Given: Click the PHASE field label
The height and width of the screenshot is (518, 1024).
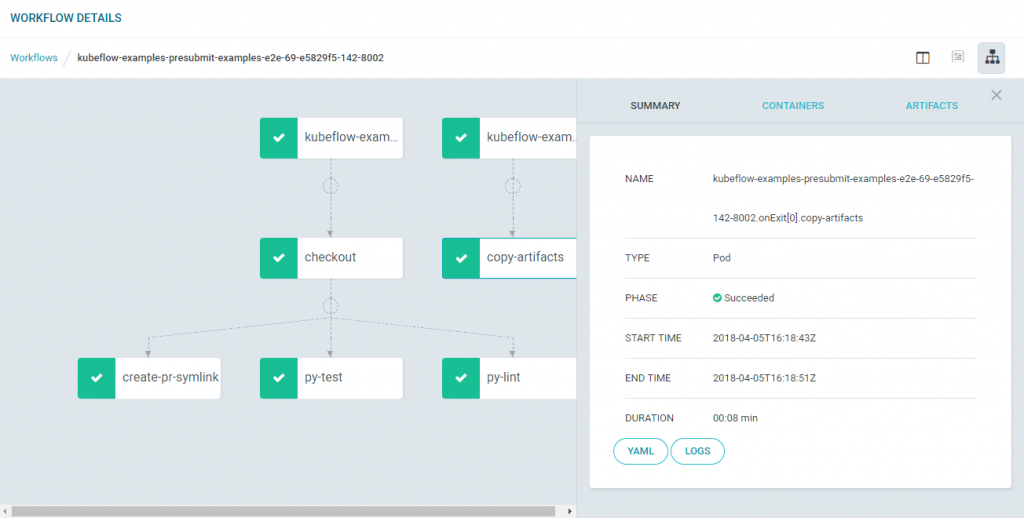Looking at the screenshot, I should tap(641, 298).
